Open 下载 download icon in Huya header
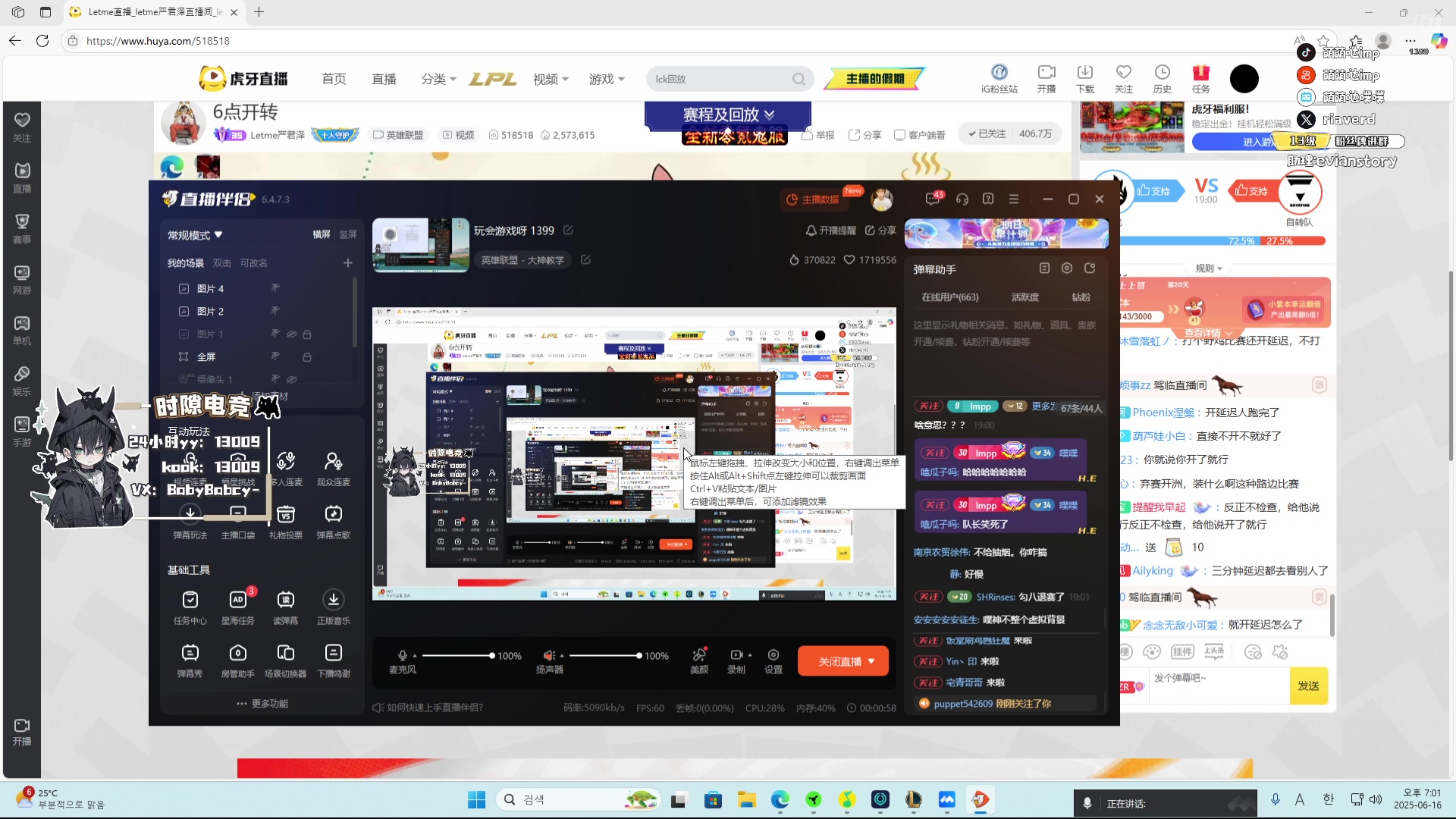This screenshot has width=1456, height=819. tap(1085, 78)
